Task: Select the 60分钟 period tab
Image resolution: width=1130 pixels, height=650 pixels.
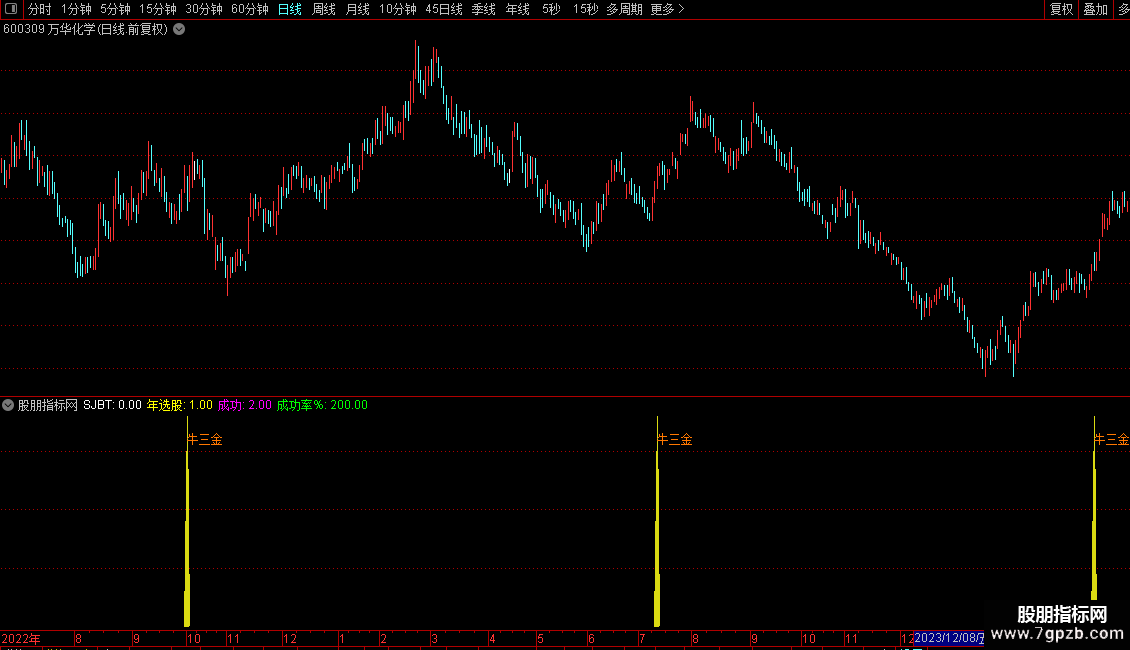Action: (249, 9)
